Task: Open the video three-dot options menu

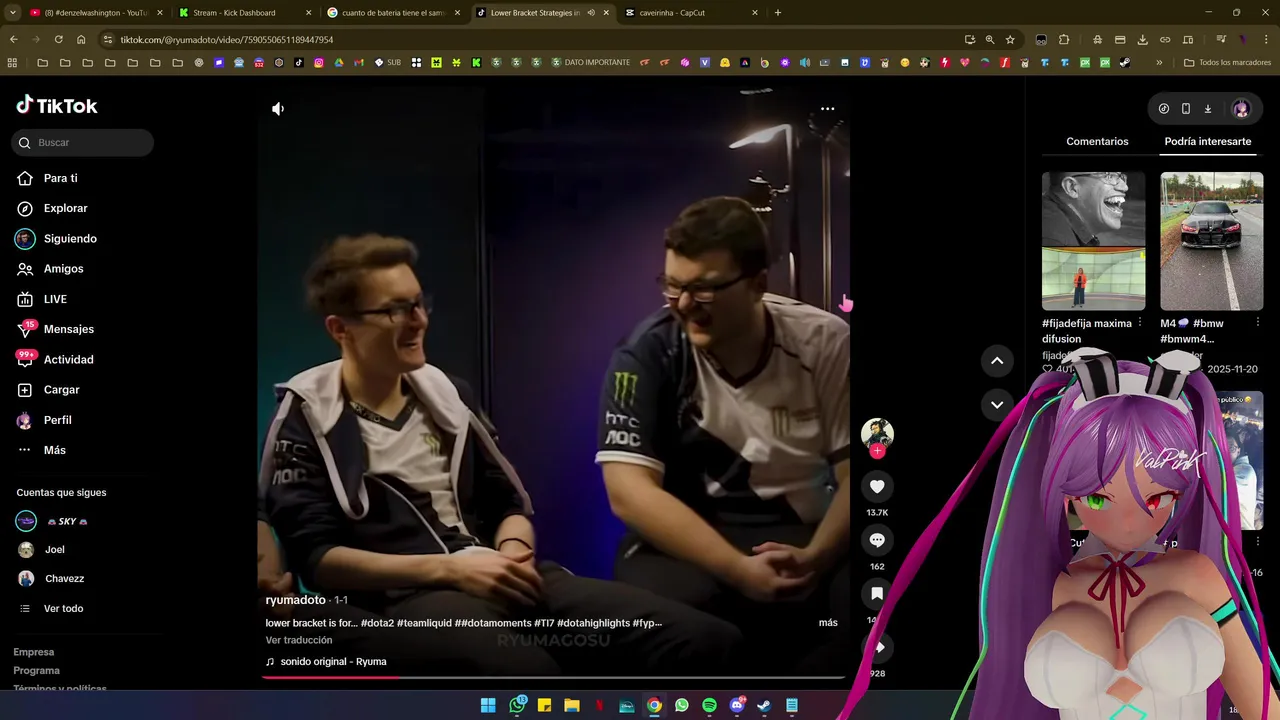Action: tap(827, 109)
